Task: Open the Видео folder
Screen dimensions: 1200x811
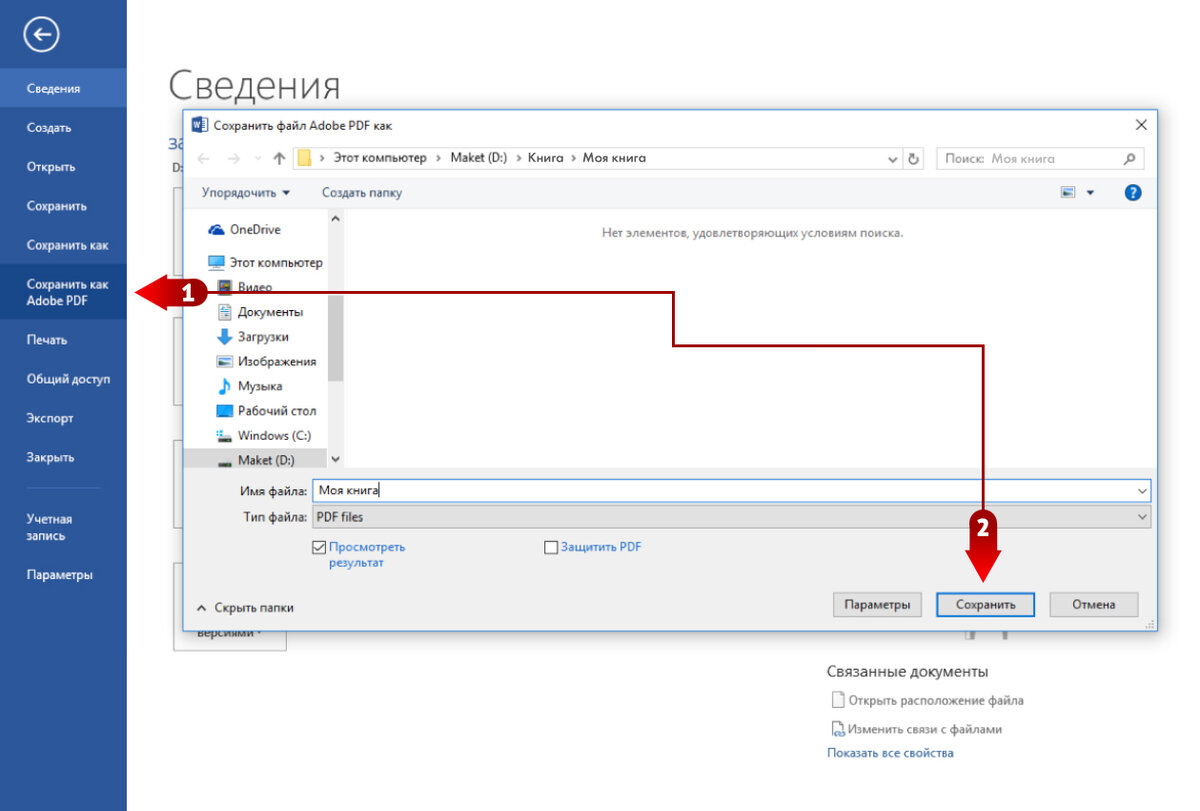Action: (244, 287)
